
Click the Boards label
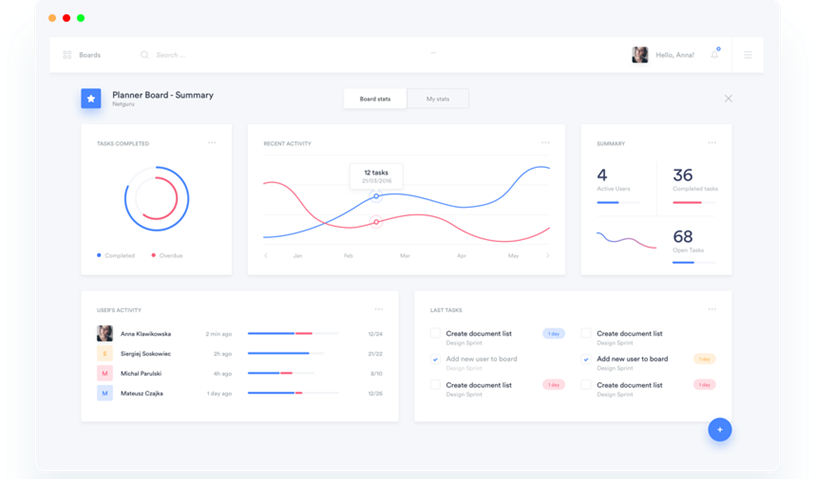click(90, 55)
